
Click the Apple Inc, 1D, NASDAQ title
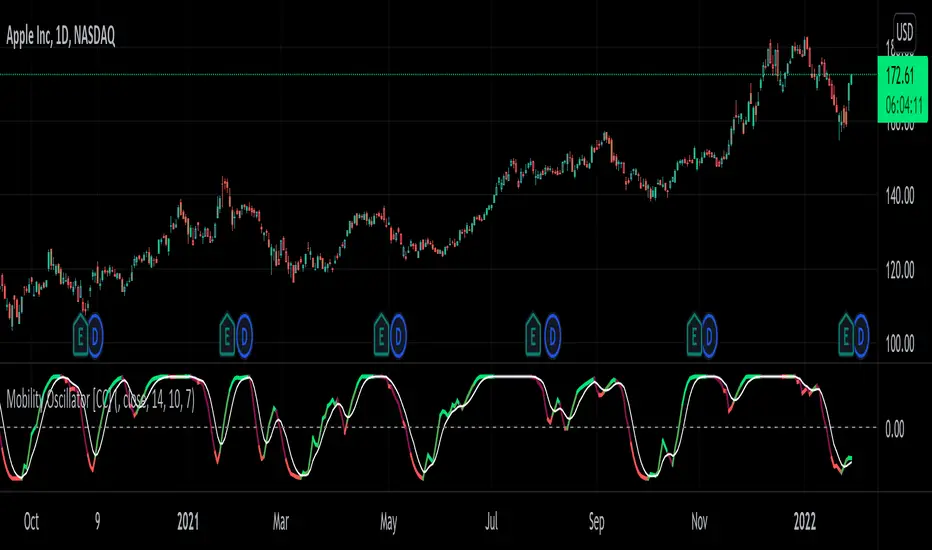(x=61, y=37)
